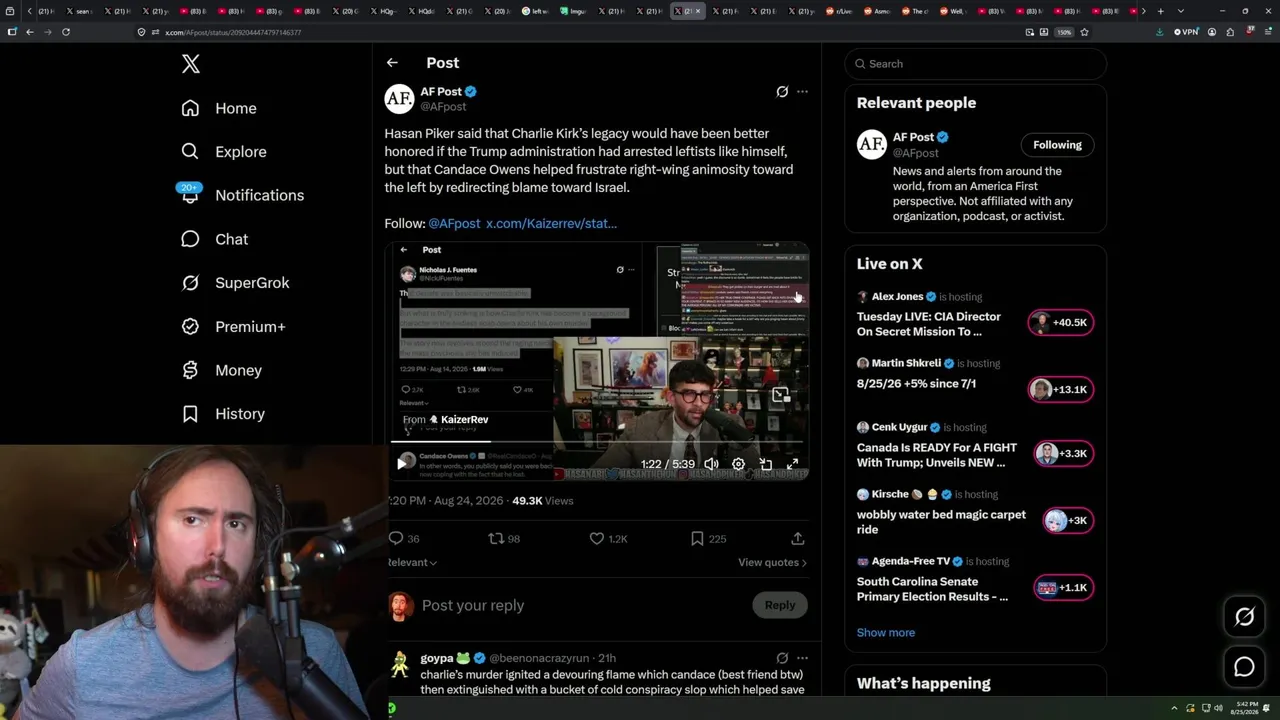Image resolution: width=1280 pixels, height=720 pixels.
Task: Open the more options menu on goypa's reply
Action: pos(802,658)
